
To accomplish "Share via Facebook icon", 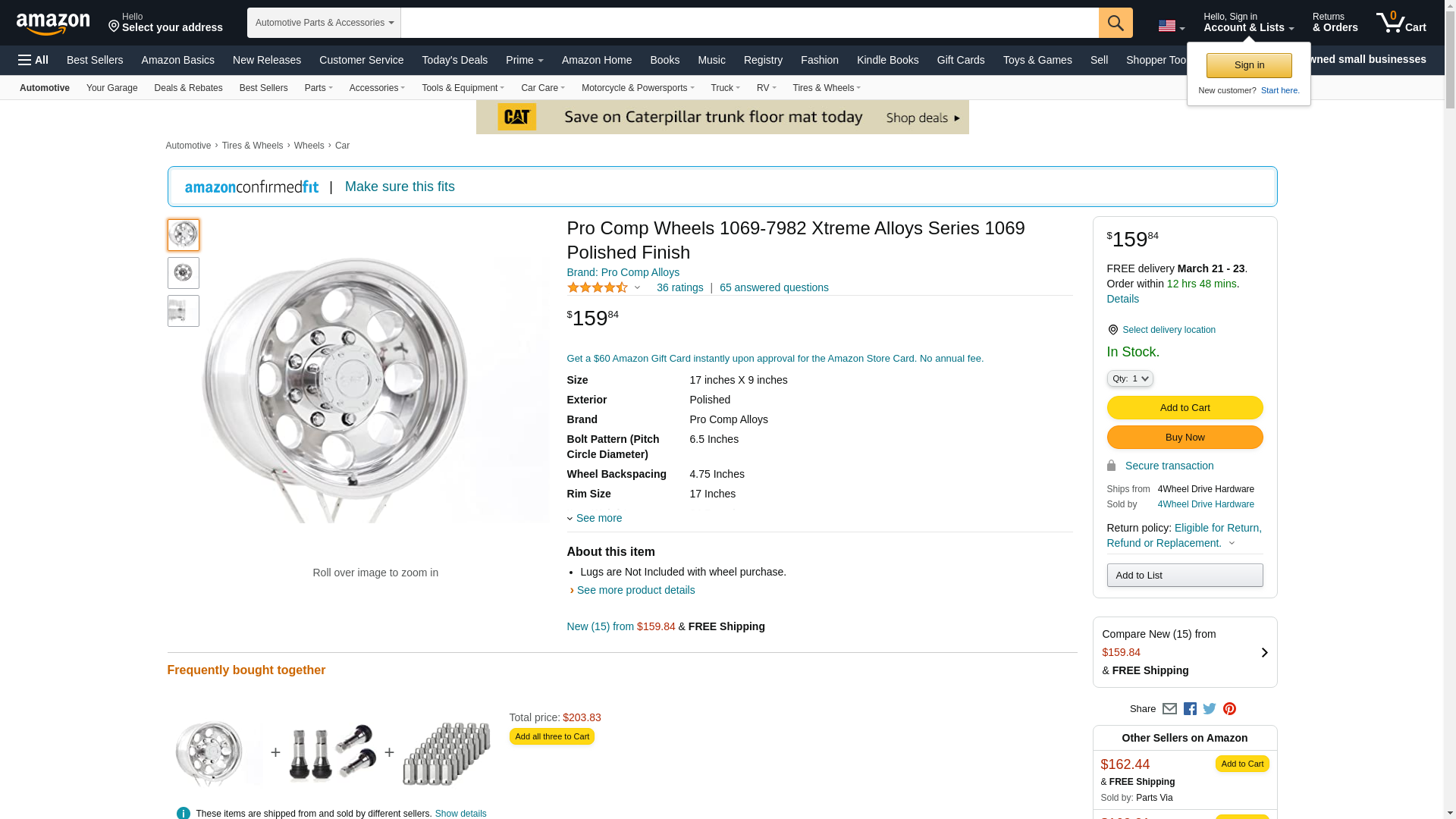I will tap(1190, 709).
